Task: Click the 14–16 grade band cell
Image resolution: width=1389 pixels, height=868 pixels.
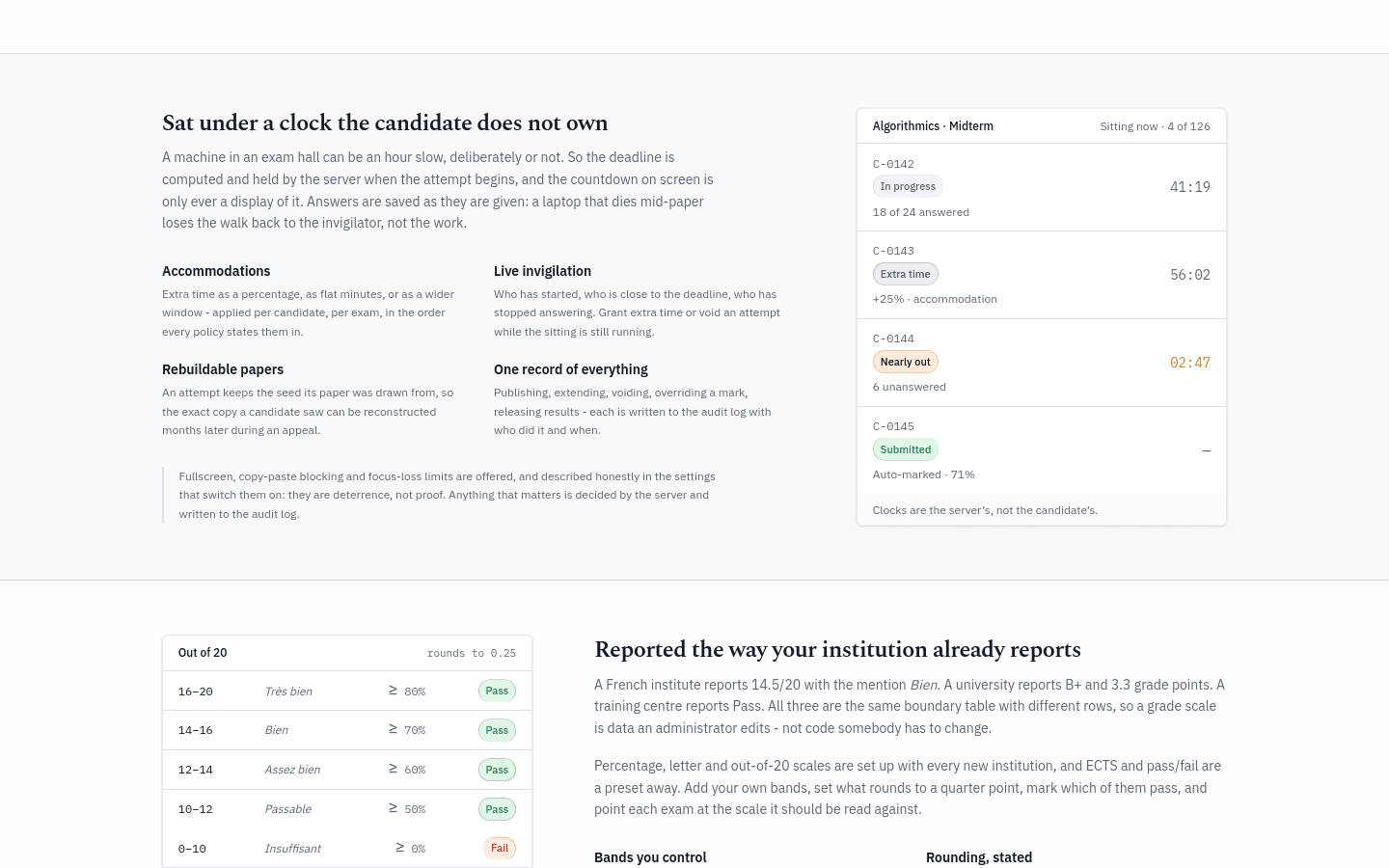Action: (x=195, y=730)
